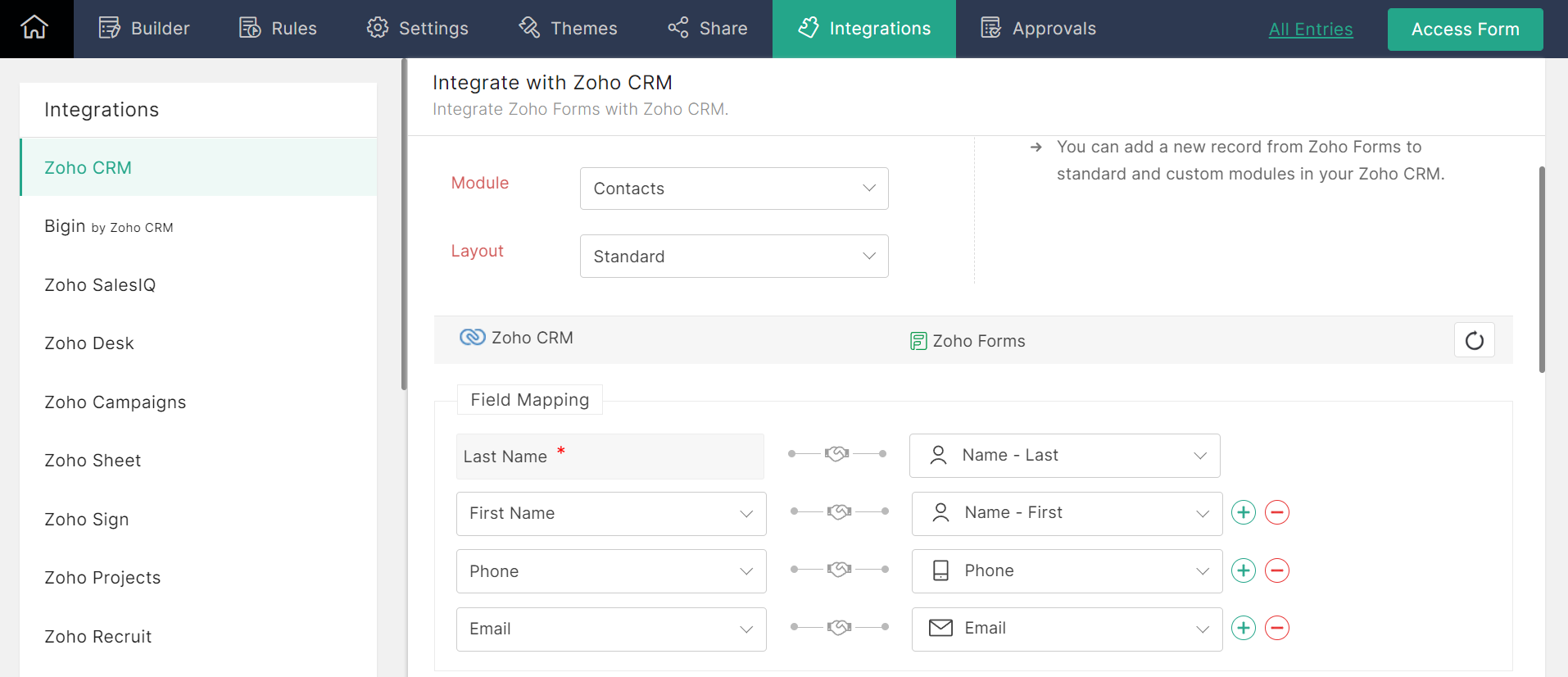Open the Name - First form field dropdown
Screen dimensions: 1568x677
pos(1067,514)
